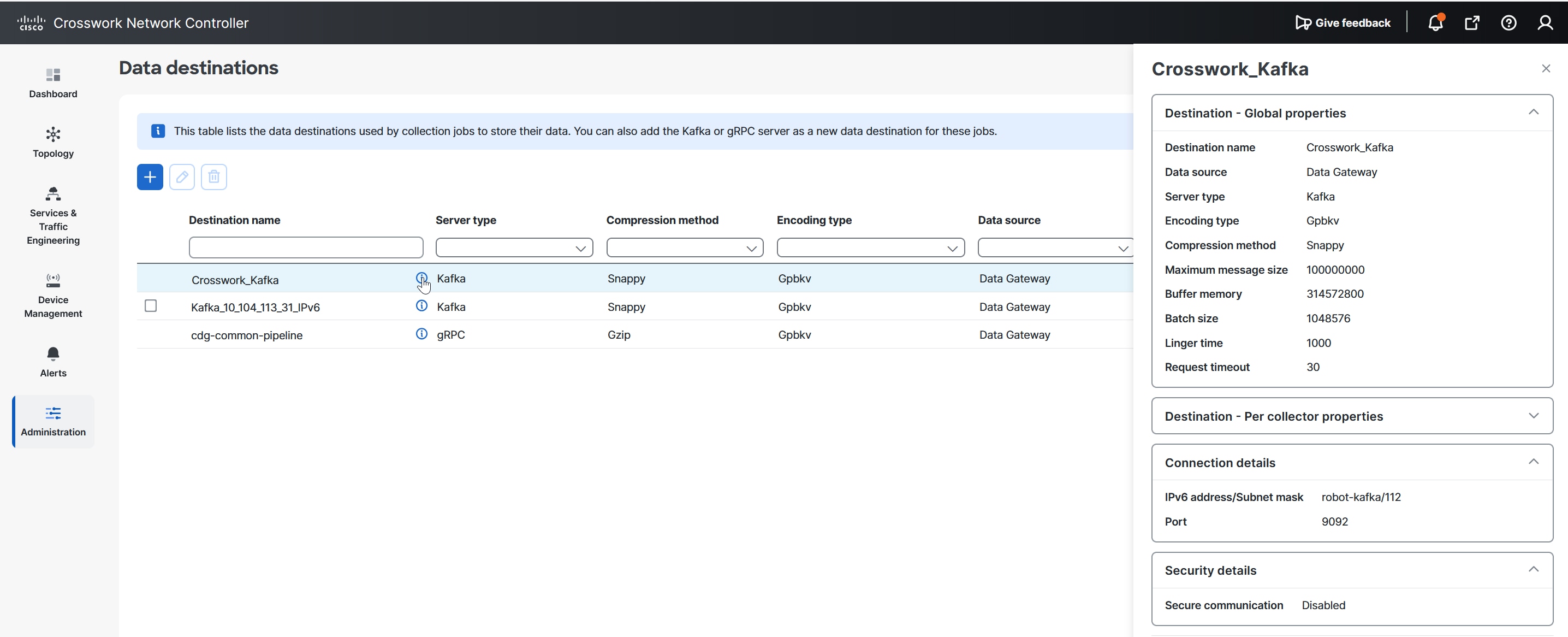Viewport: 1568px width, 637px height.
Task: Open the Server type filter dropdown
Action: pyautogui.click(x=514, y=248)
